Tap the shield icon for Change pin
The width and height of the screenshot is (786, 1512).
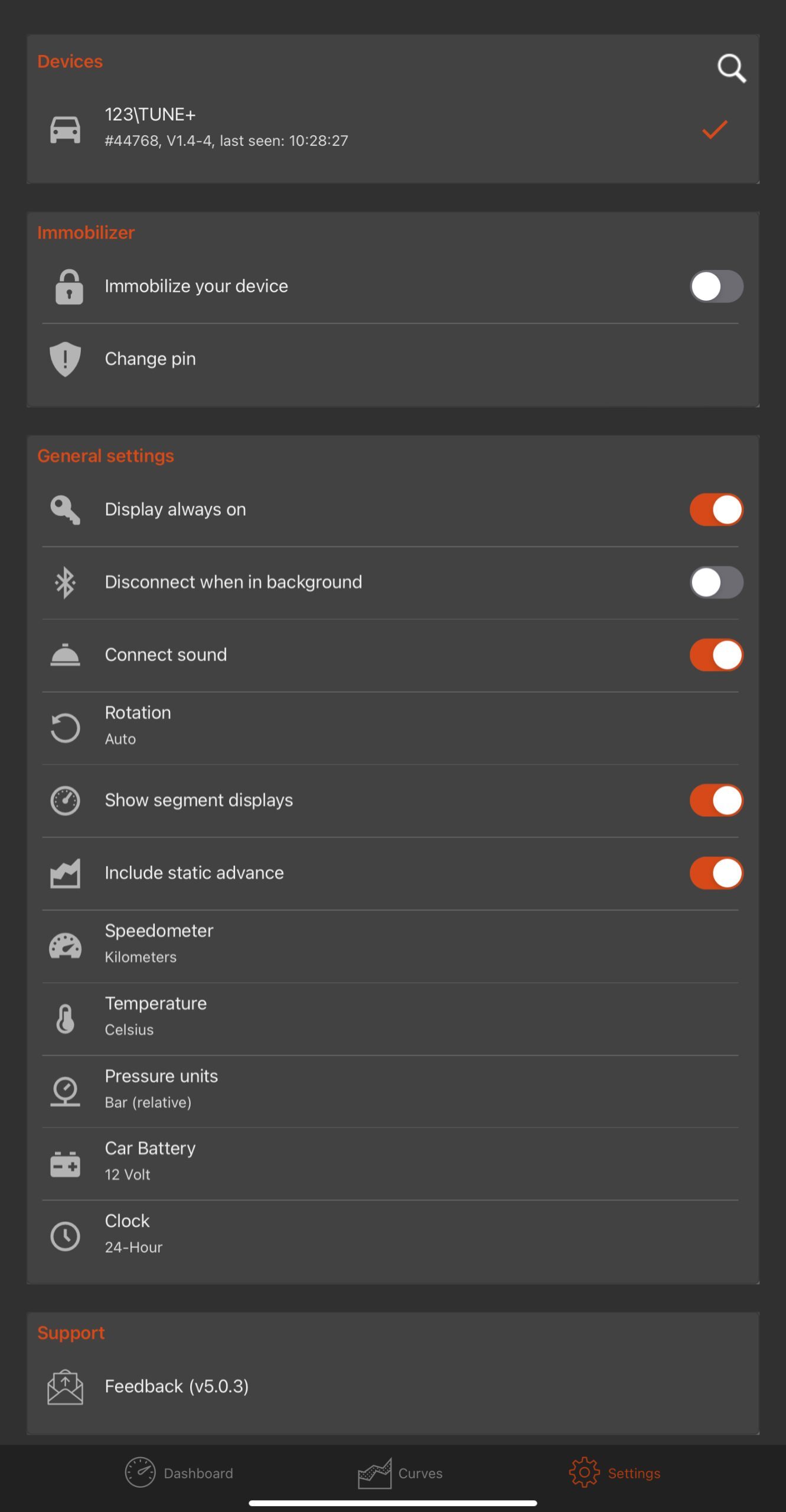coord(65,359)
